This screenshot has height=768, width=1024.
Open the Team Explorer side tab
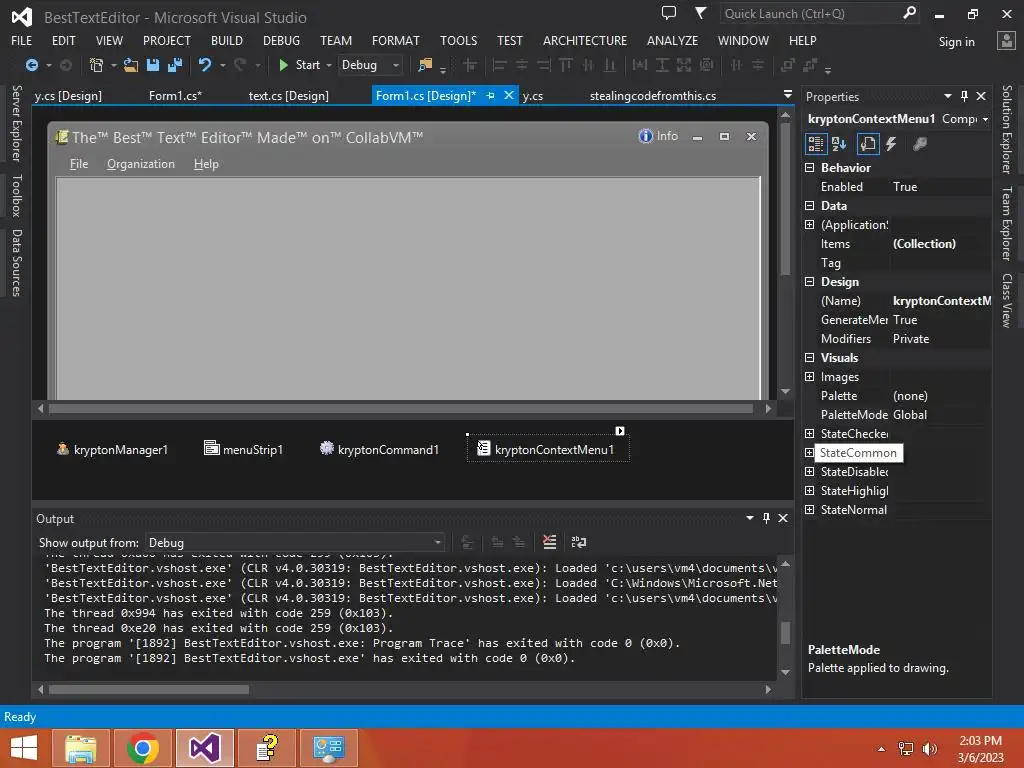tap(1007, 223)
